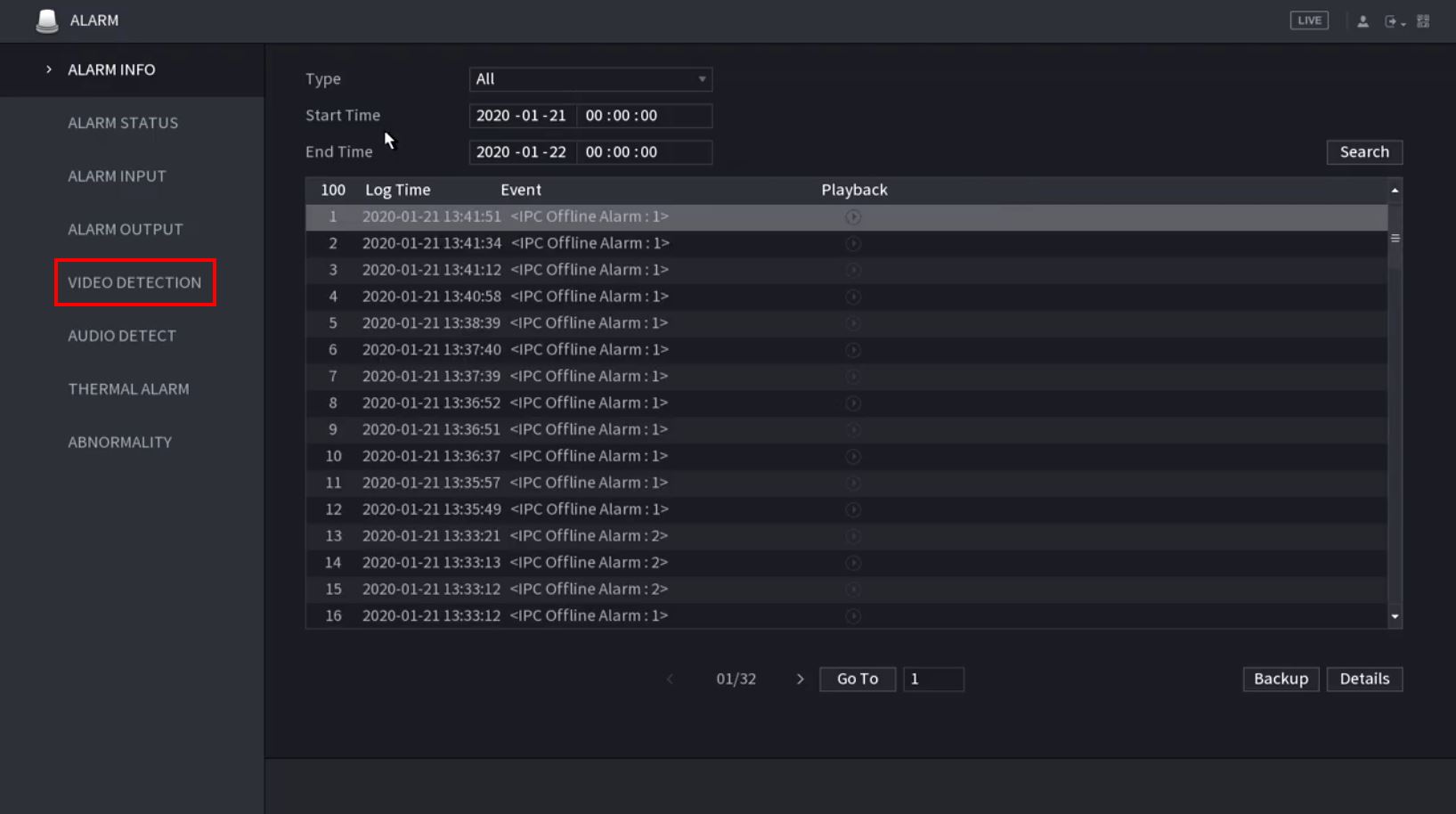Go to next results page
The width and height of the screenshot is (1456, 814).
tap(800, 680)
